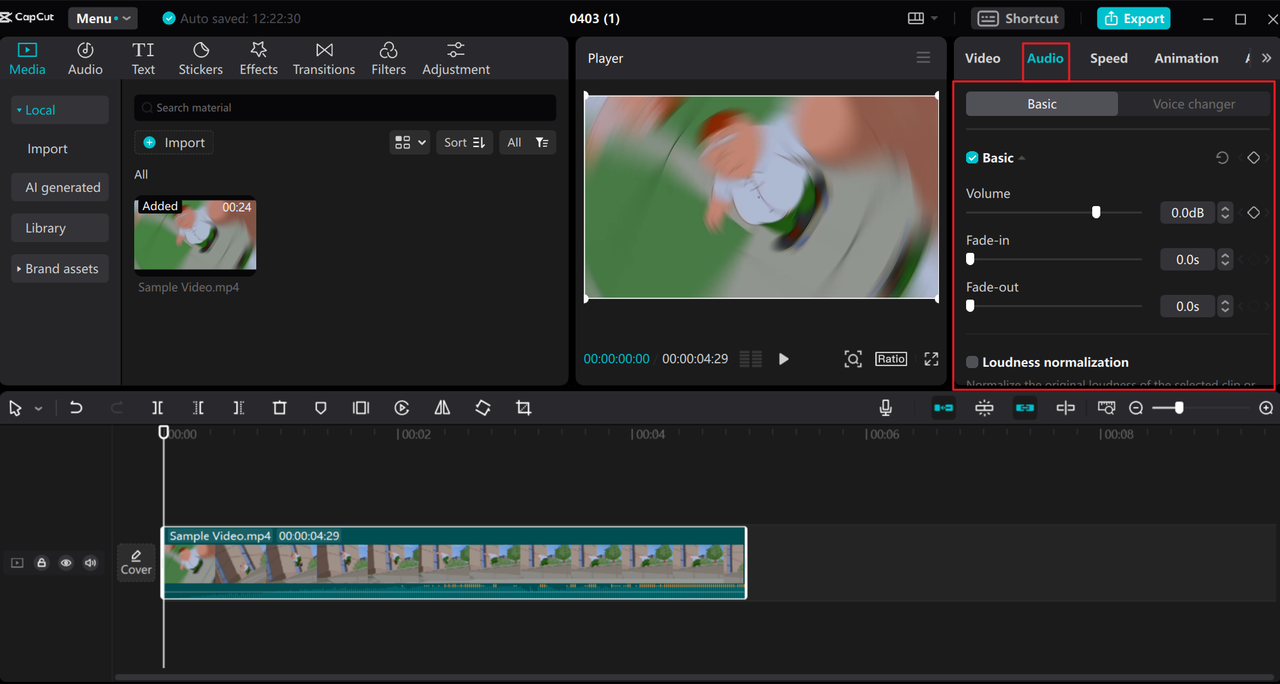Open the All filter dropdown
Screen dimensions: 1280x684
coord(527,143)
